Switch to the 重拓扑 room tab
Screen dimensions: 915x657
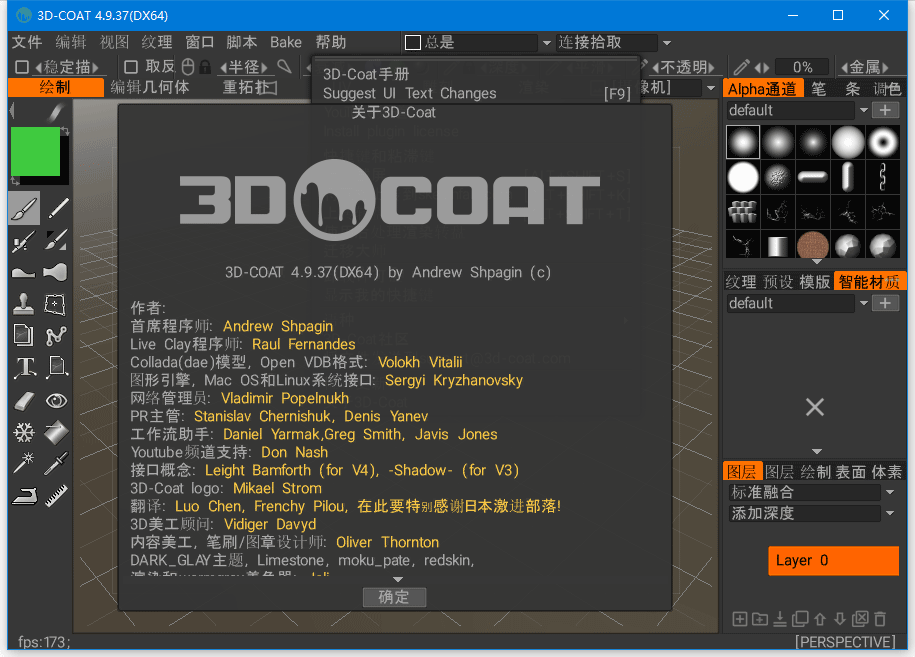pos(250,88)
